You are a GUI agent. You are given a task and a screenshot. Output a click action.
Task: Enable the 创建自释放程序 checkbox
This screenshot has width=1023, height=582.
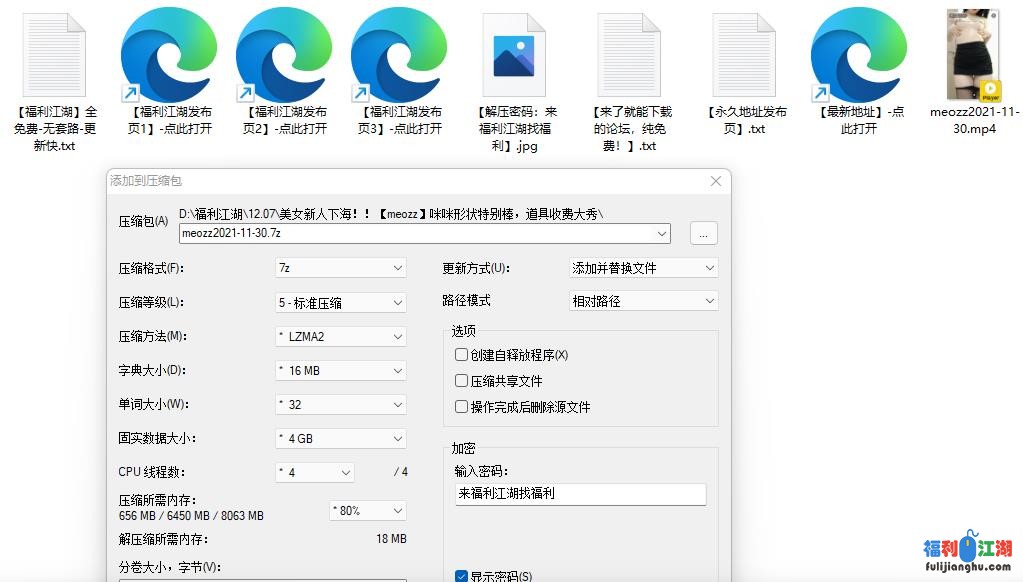coord(461,354)
